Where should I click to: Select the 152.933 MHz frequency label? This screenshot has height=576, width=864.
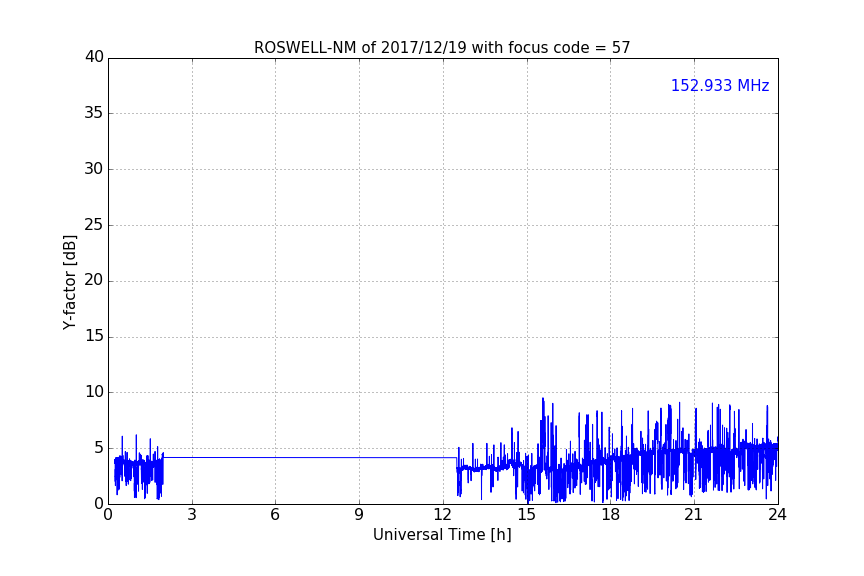pos(720,85)
